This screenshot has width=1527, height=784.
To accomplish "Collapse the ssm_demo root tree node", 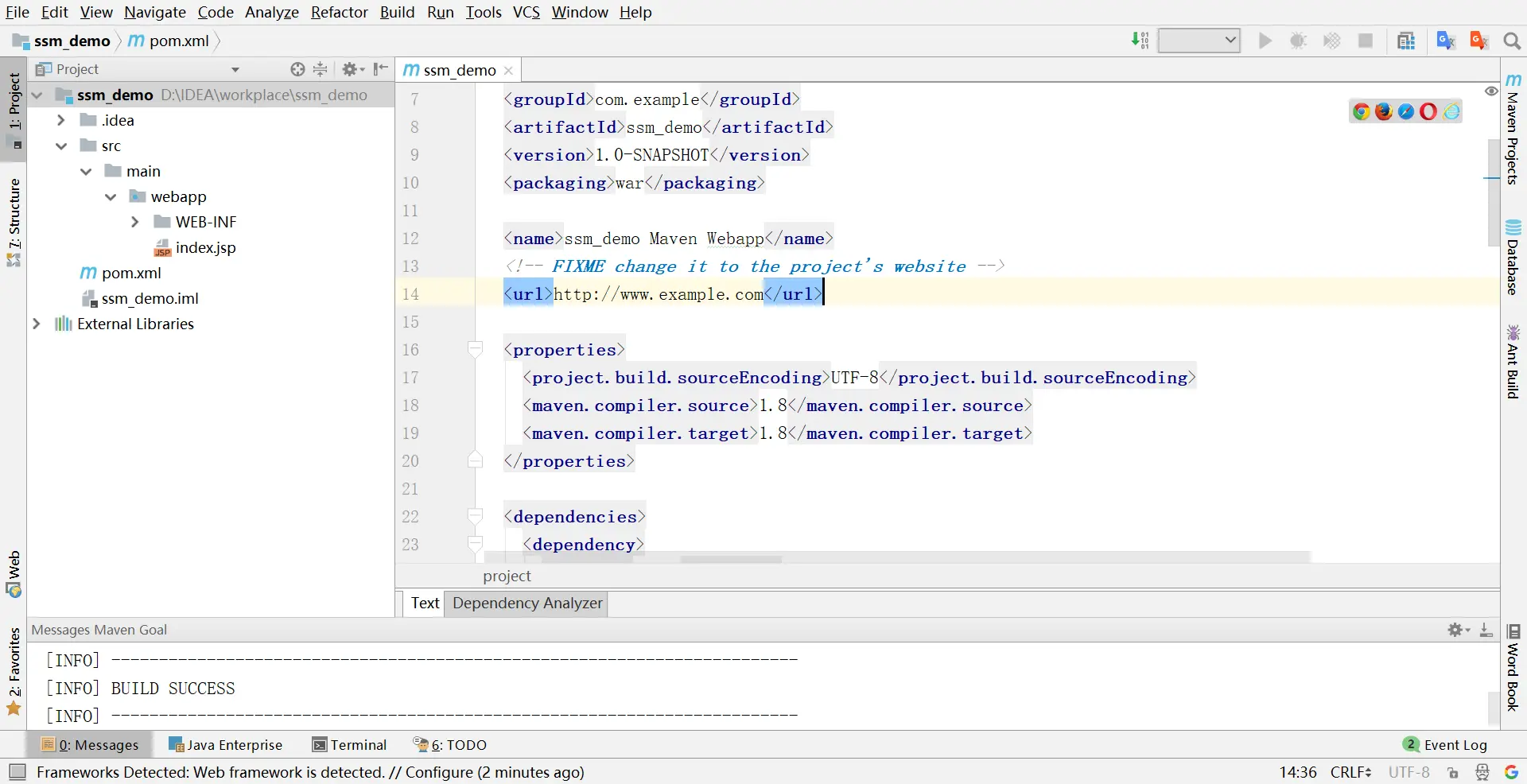I will (37, 95).
